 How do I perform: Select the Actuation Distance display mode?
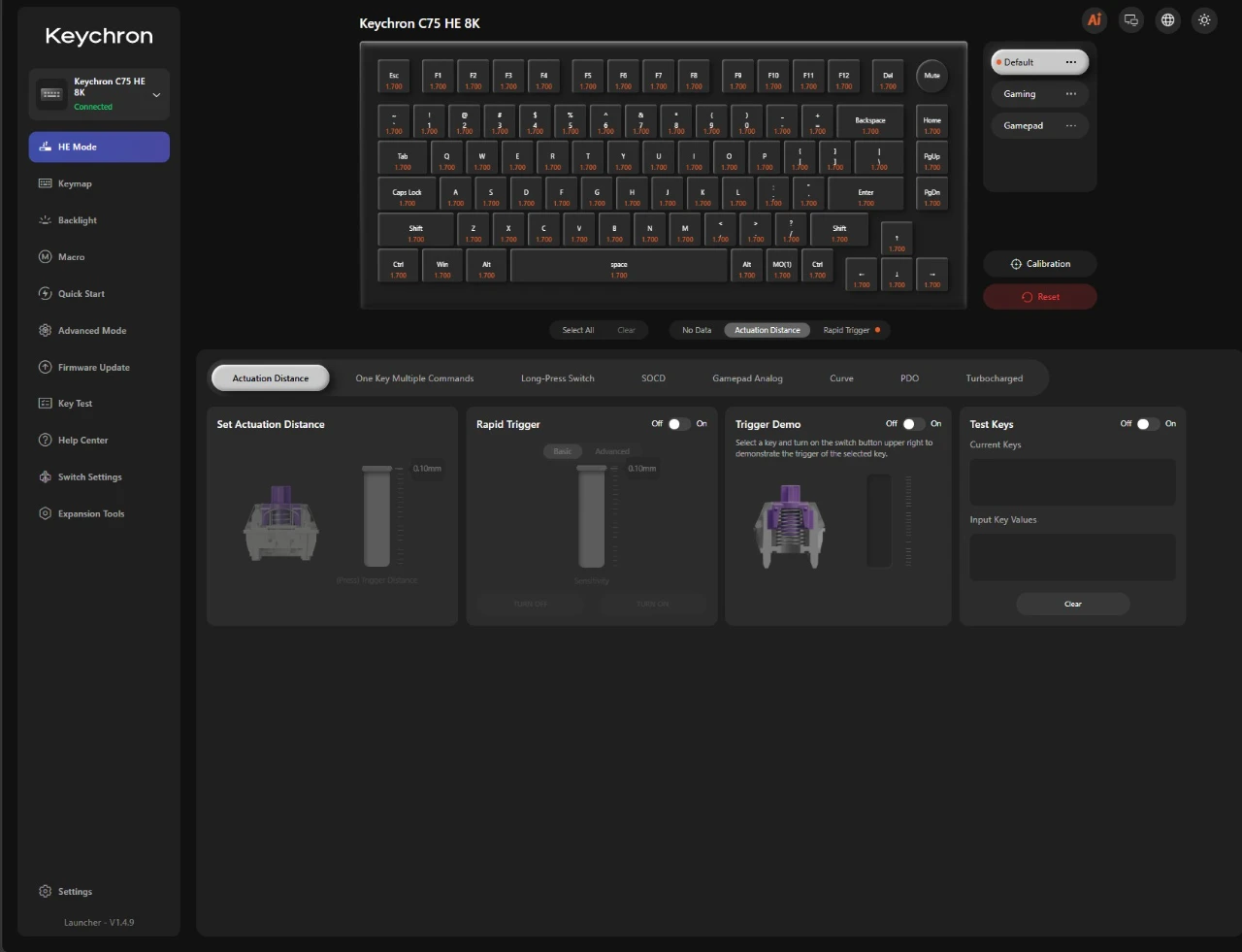click(768, 330)
